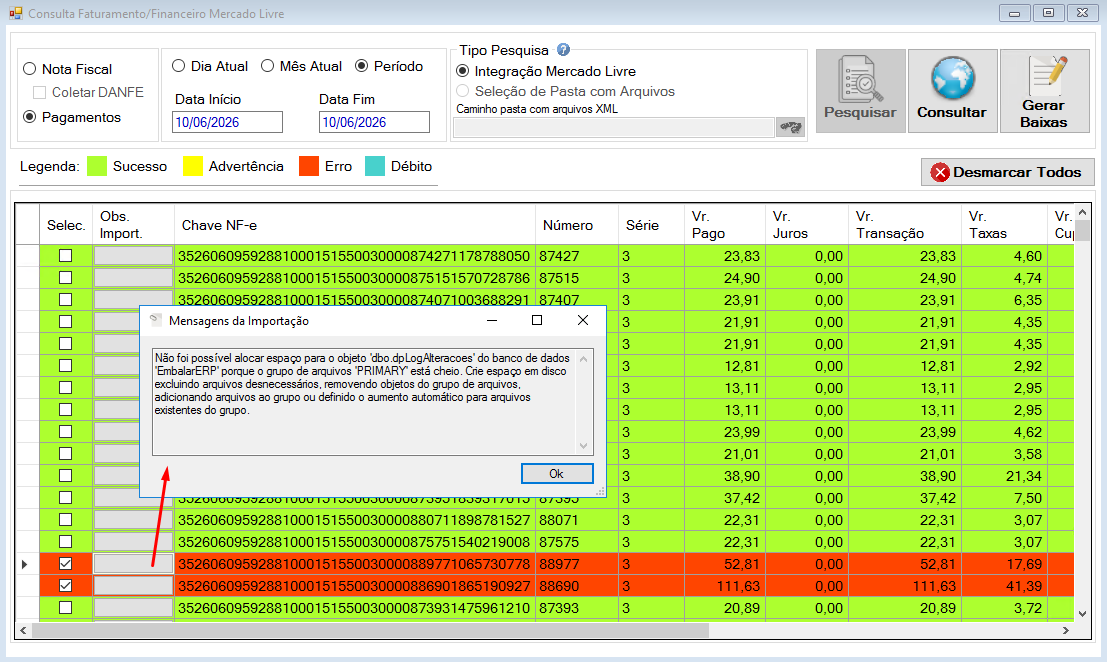Click the Selec. column header
The height and width of the screenshot is (662, 1107).
pyautogui.click(x=66, y=225)
